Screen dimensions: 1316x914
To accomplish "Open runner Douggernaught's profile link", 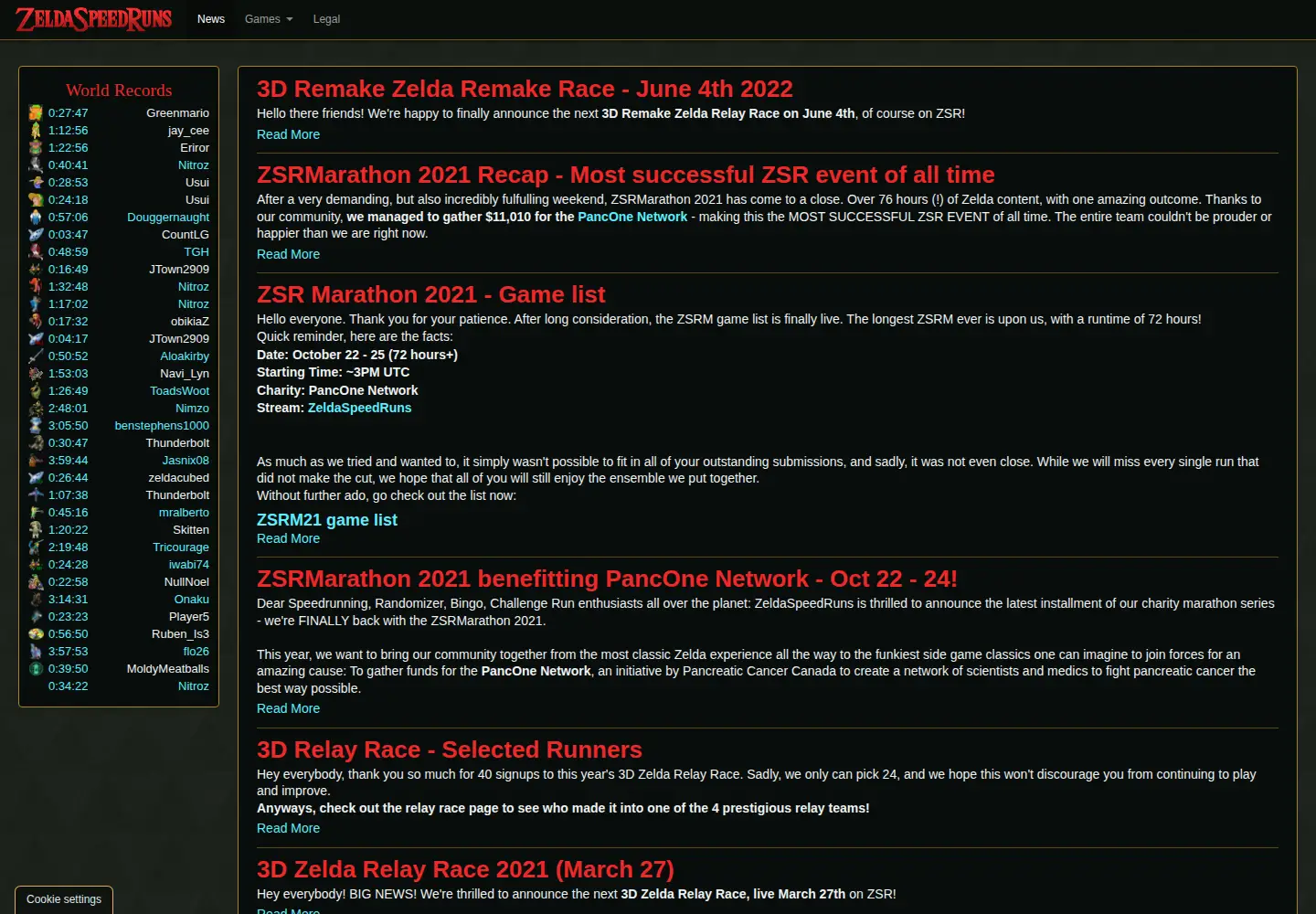I will pyautogui.click(x=168, y=218).
